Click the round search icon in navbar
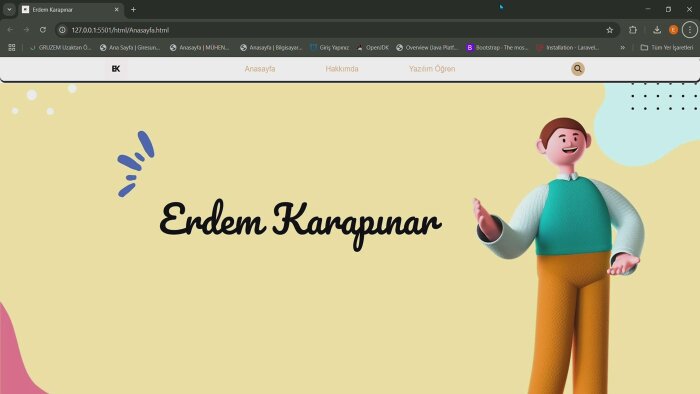700x394 pixels. tap(578, 69)
